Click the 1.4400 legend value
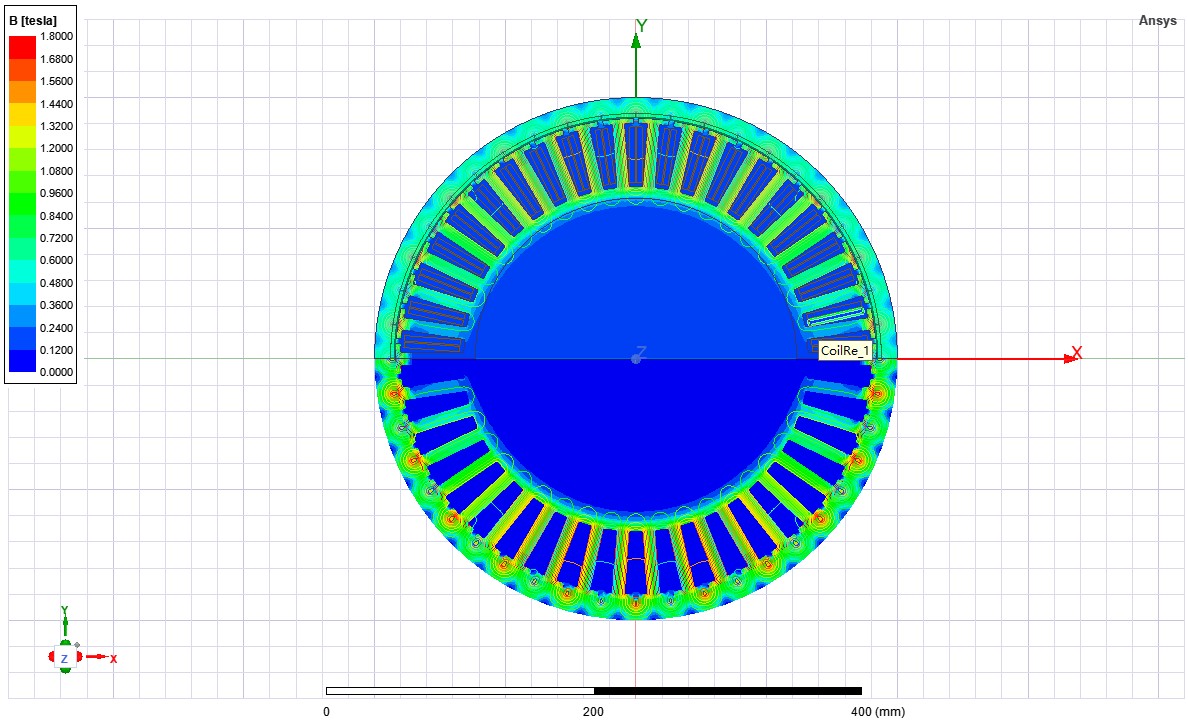The image size is (1188, 722). click(57, 104)
